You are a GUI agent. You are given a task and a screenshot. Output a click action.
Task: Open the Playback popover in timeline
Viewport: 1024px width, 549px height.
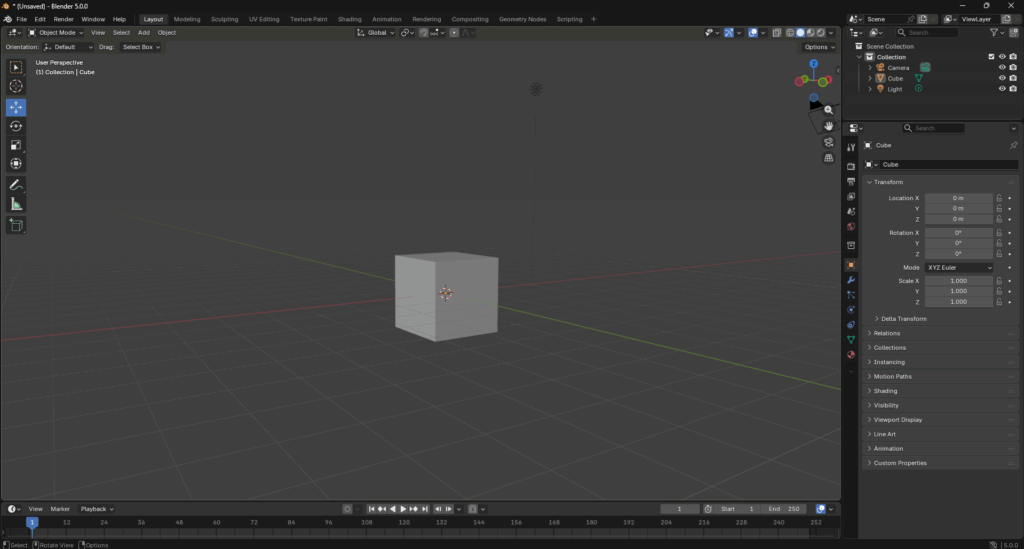[96, 509]
